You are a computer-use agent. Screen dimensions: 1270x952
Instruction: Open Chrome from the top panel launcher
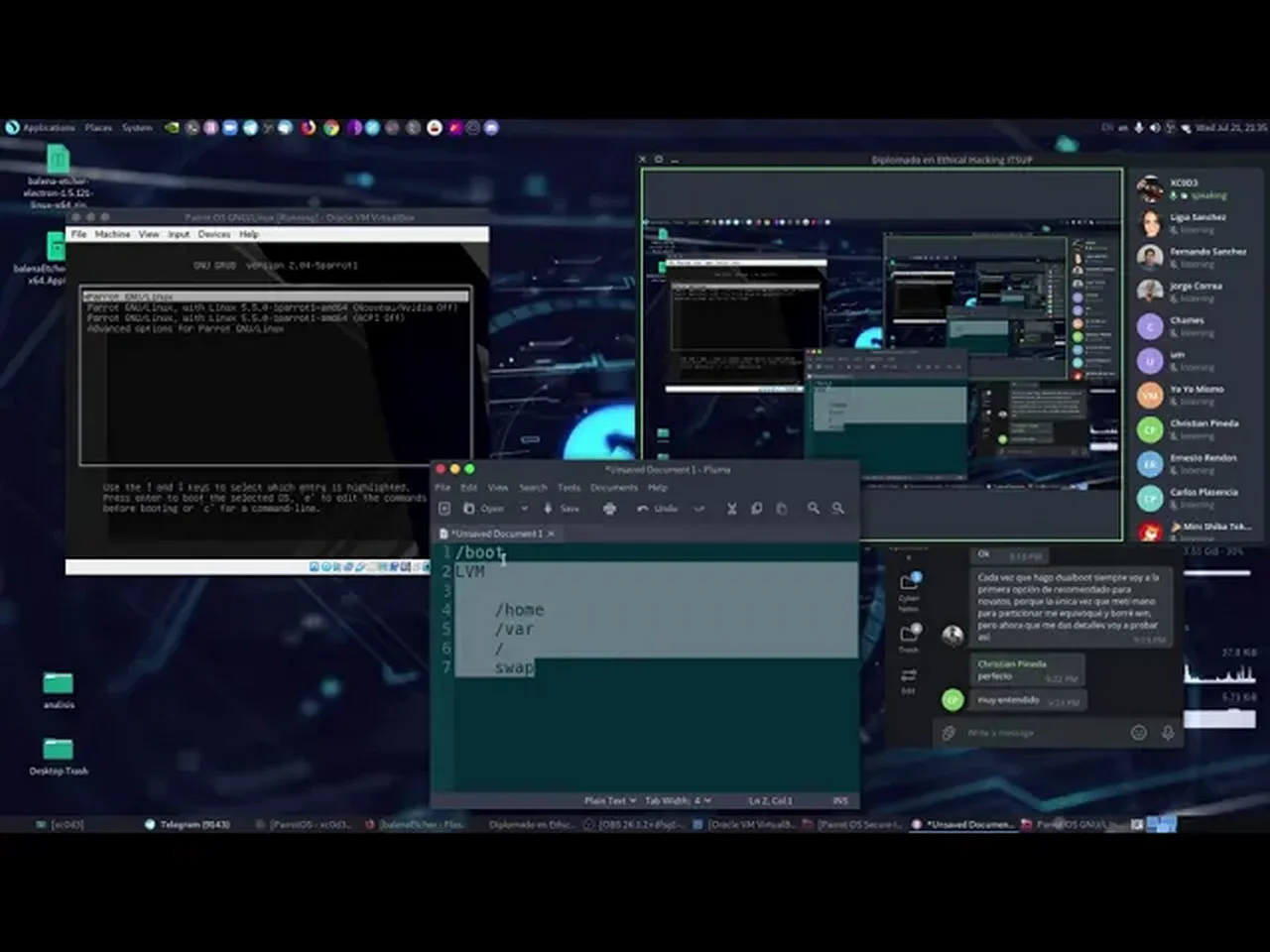click(330, 128)
